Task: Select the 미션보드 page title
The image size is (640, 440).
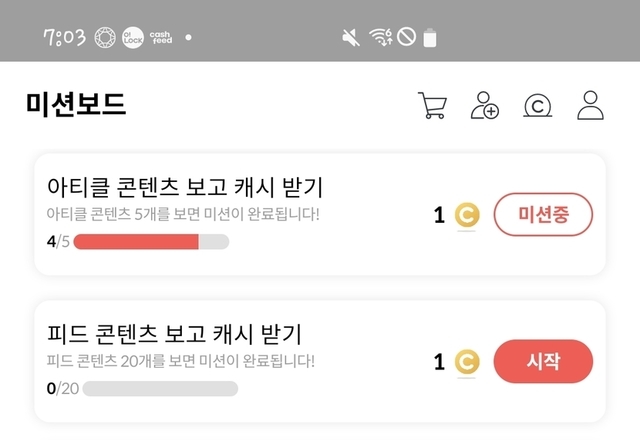Action: (x=76, y=105)
